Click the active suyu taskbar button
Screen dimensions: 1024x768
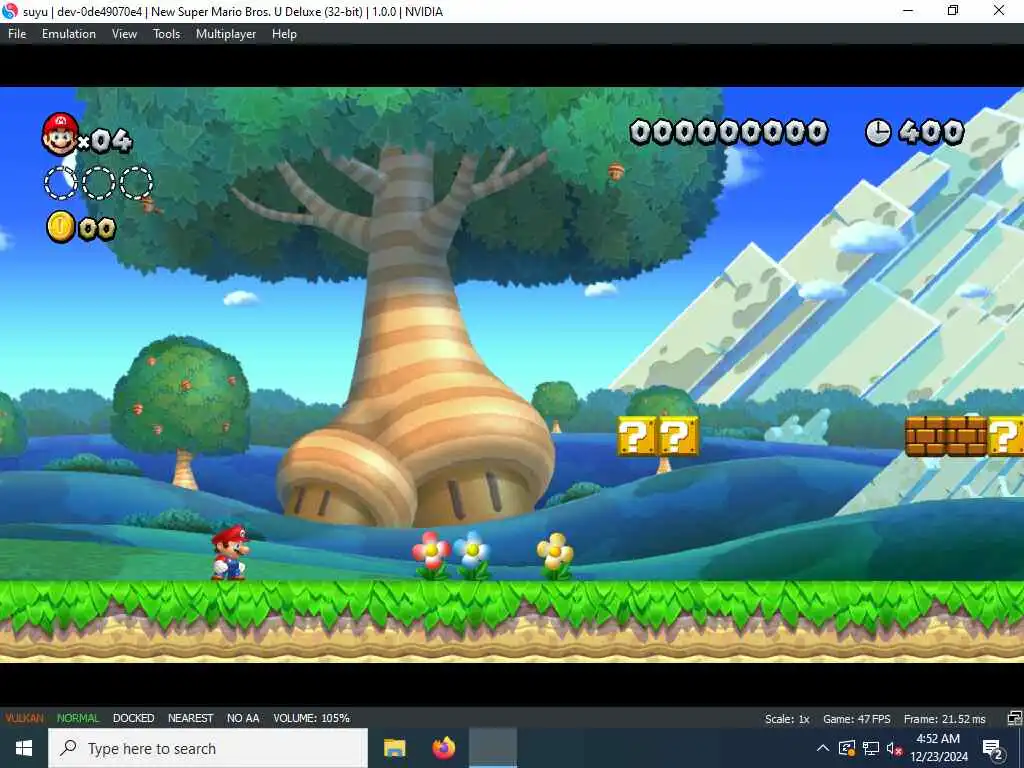[493, 748]
